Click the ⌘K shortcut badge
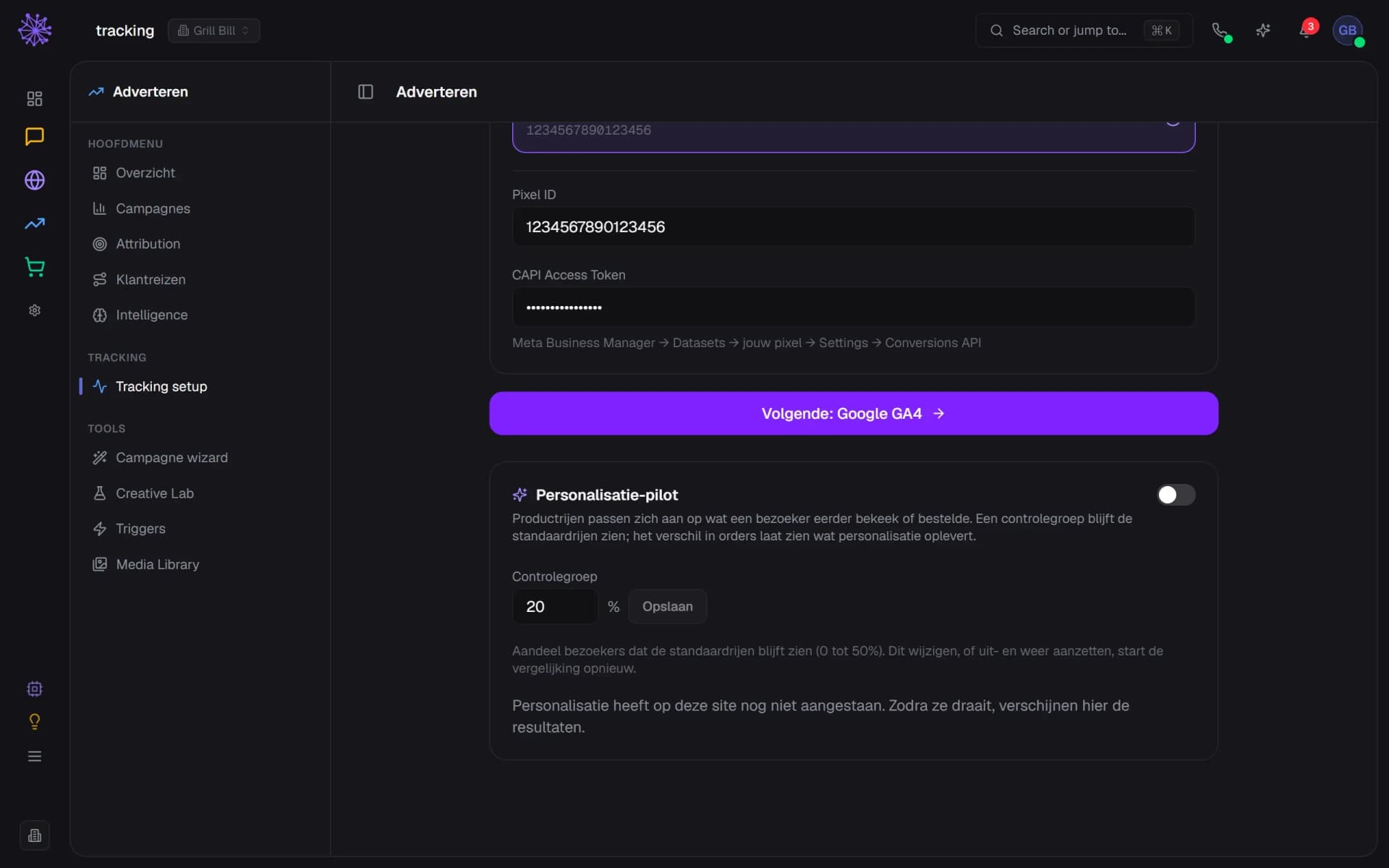The image size is (1389, 868). pos(1161,30)
